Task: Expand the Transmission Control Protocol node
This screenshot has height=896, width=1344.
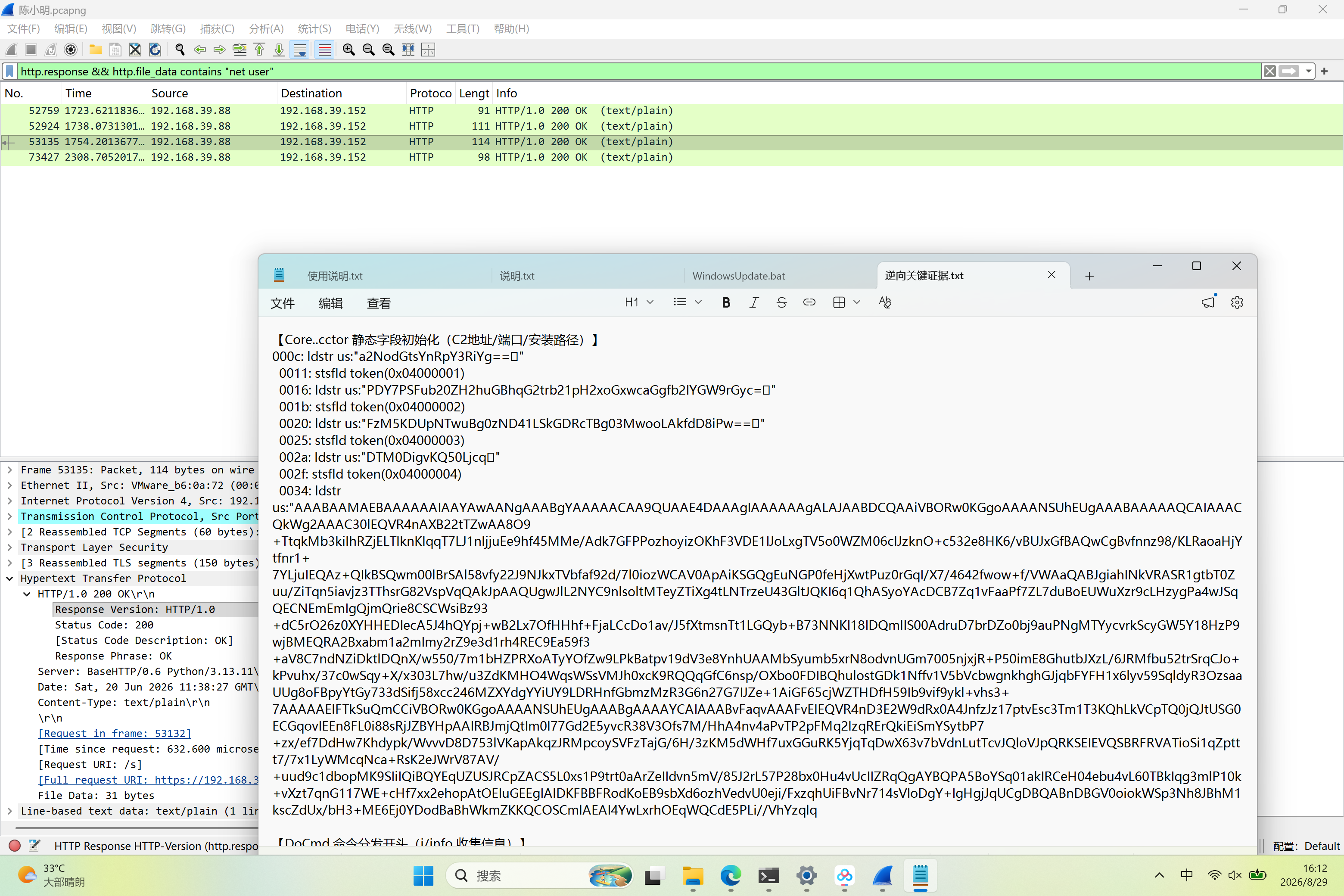Action: coord(10,516)
